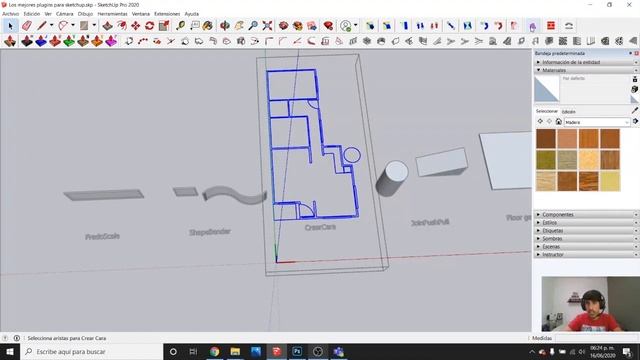Click the orange JointPushPull toolbar icon
Viewport: 640px width, 360px height.
(97, 41)
